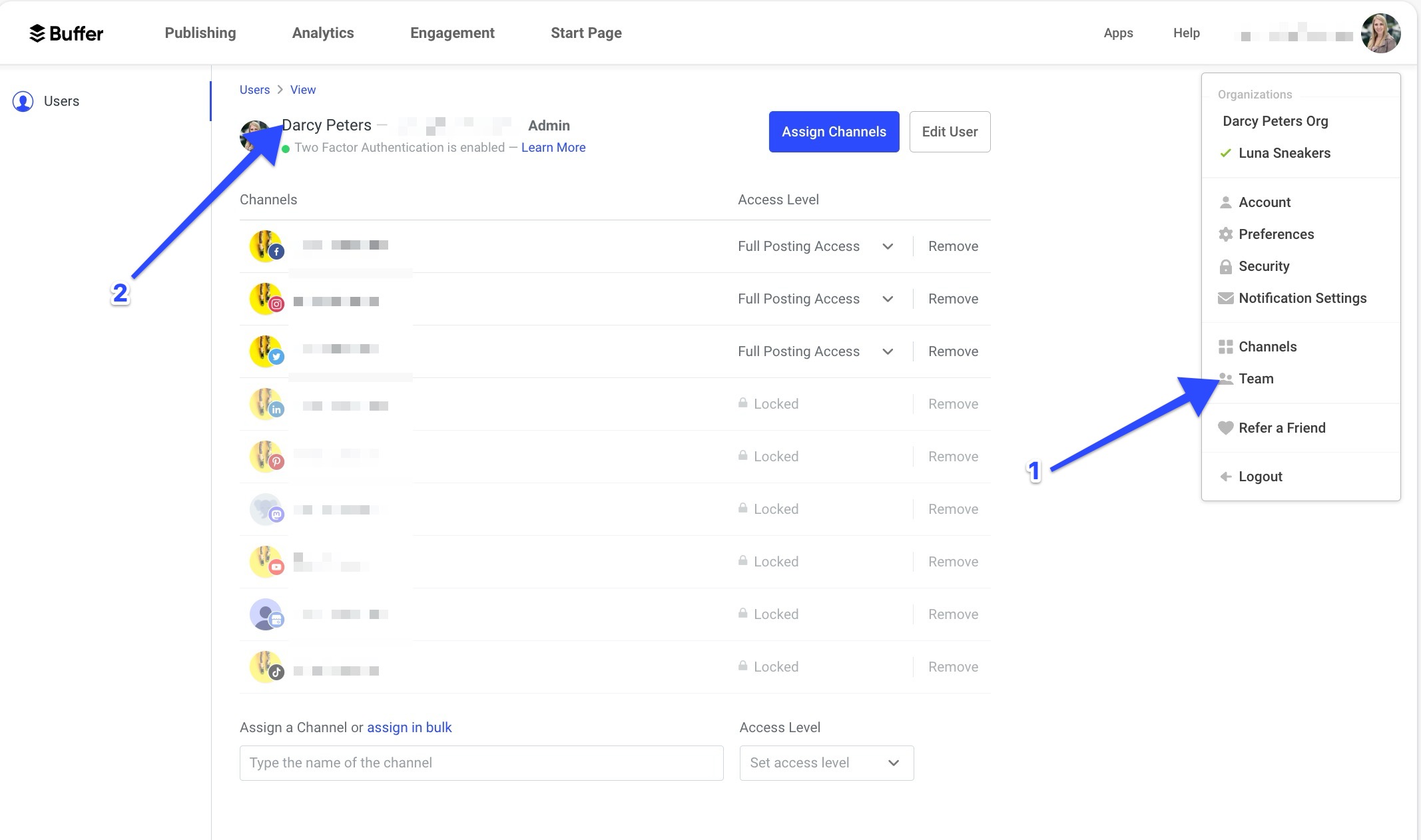Open the assign in bulk link
Viewport: 1421px width, 840px height.
pyautogui.click(x=409, y=727)
